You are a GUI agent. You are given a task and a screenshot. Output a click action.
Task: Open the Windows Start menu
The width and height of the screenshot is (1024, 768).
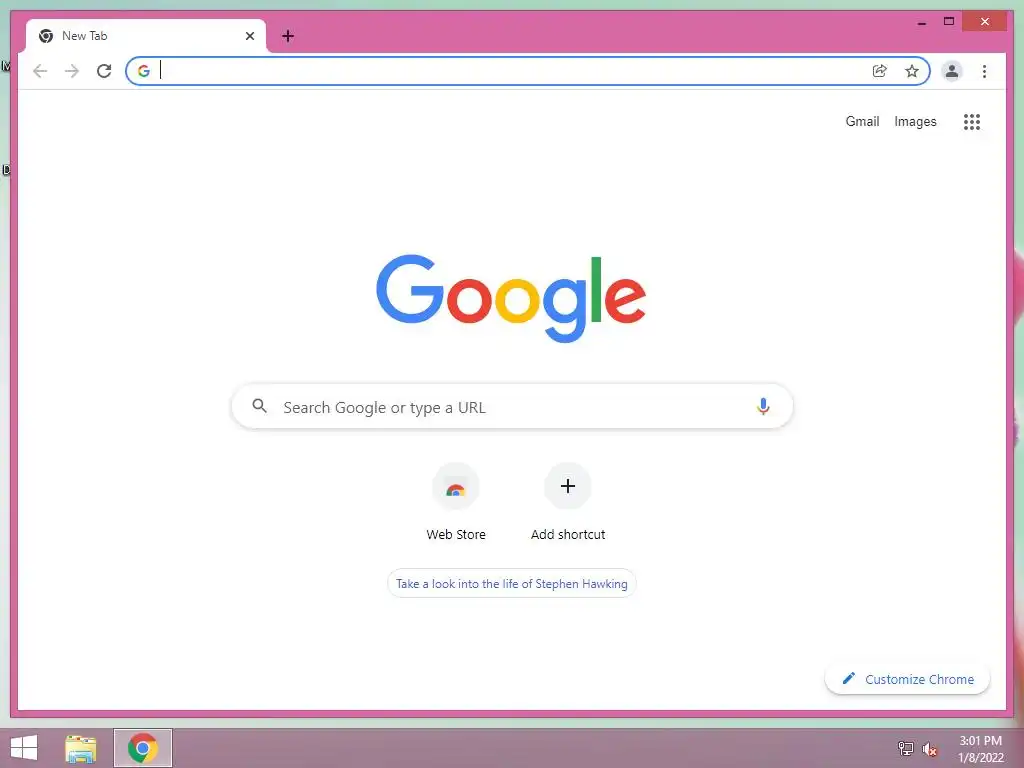coord(24,748)
